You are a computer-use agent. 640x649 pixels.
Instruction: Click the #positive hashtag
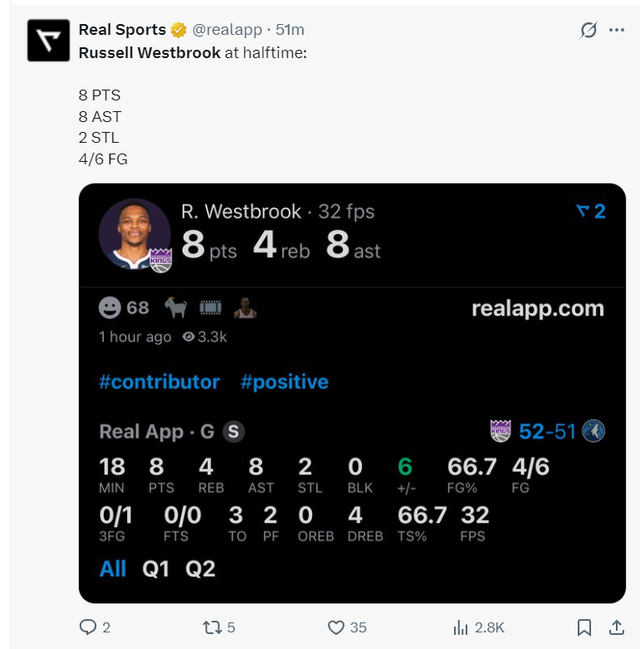pos(284,382)
